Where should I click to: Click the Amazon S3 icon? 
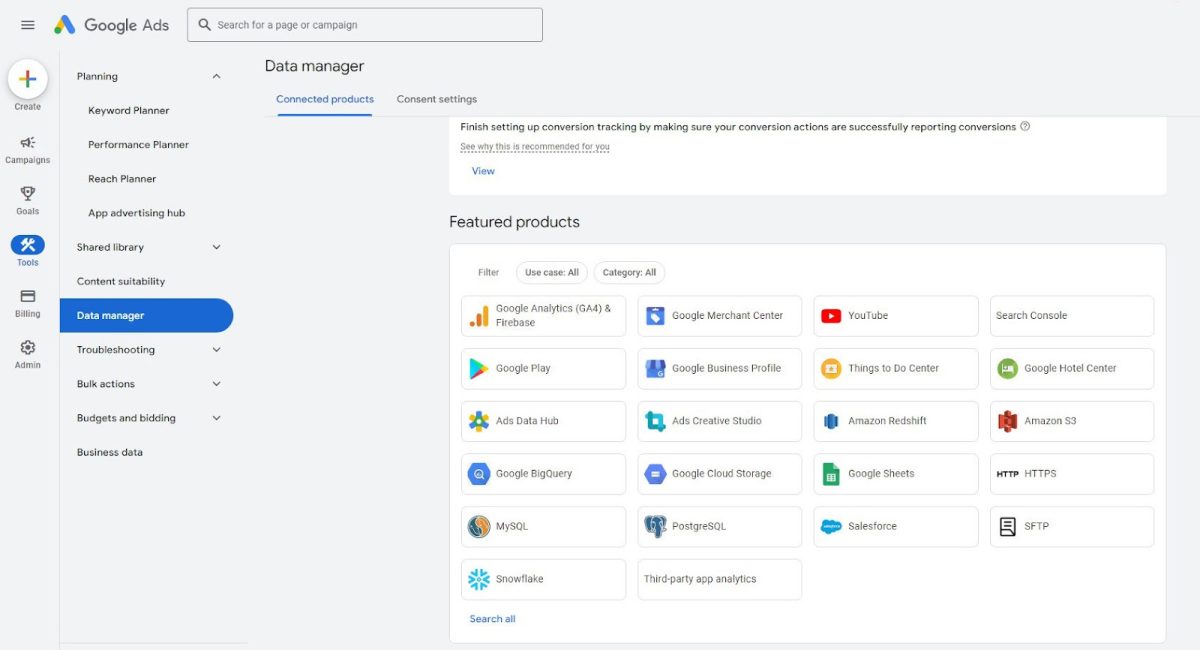coord(1007,421)
